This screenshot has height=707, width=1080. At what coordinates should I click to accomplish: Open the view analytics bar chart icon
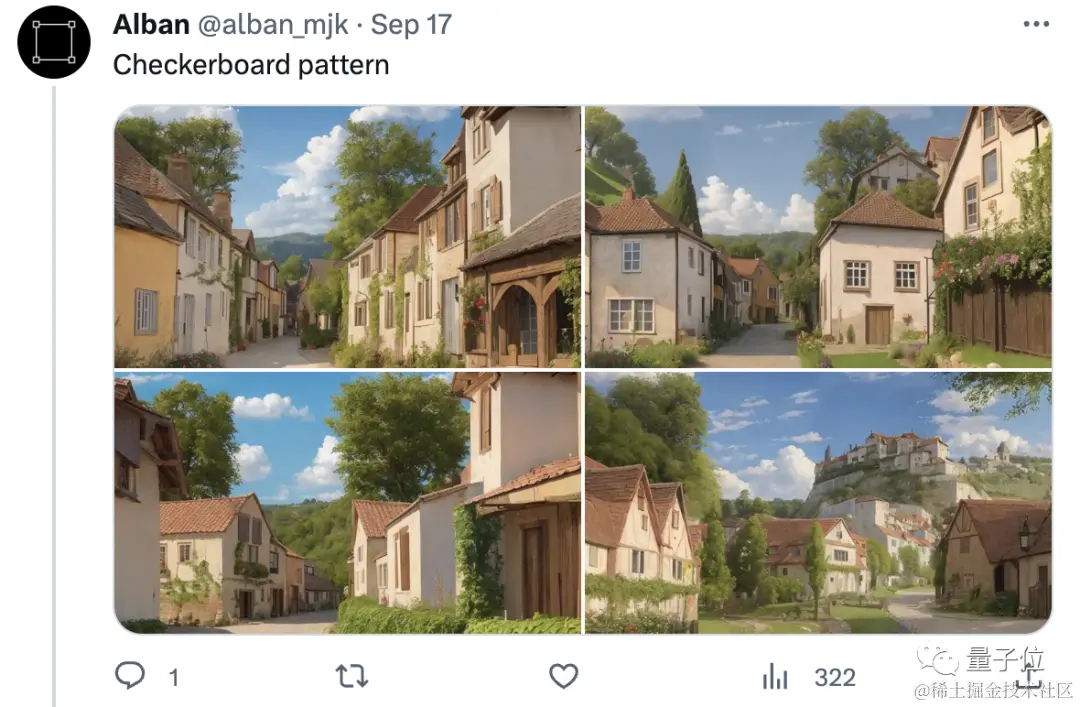click(x=775, y=676)
